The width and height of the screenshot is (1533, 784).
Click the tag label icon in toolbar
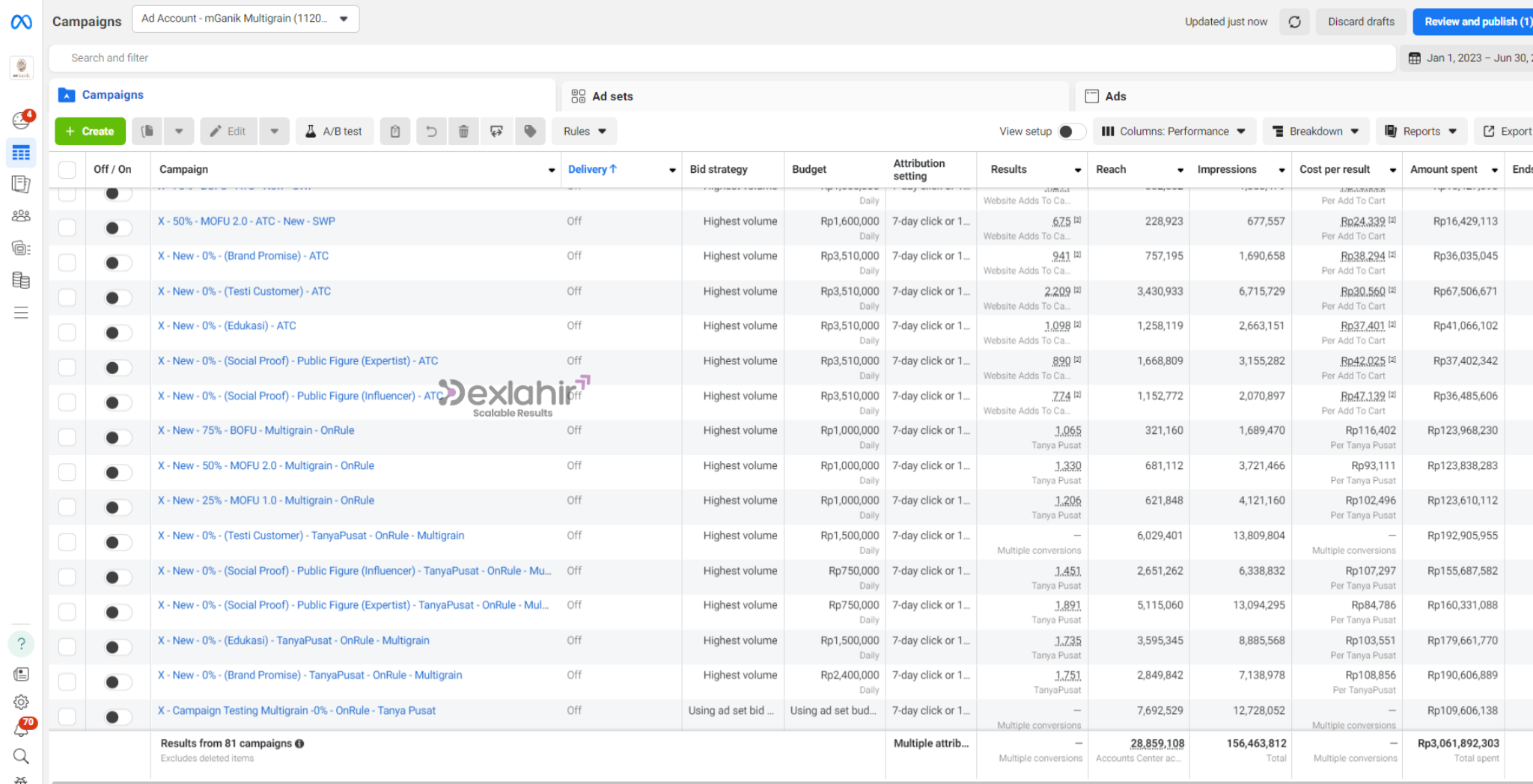tap(530, 132)
